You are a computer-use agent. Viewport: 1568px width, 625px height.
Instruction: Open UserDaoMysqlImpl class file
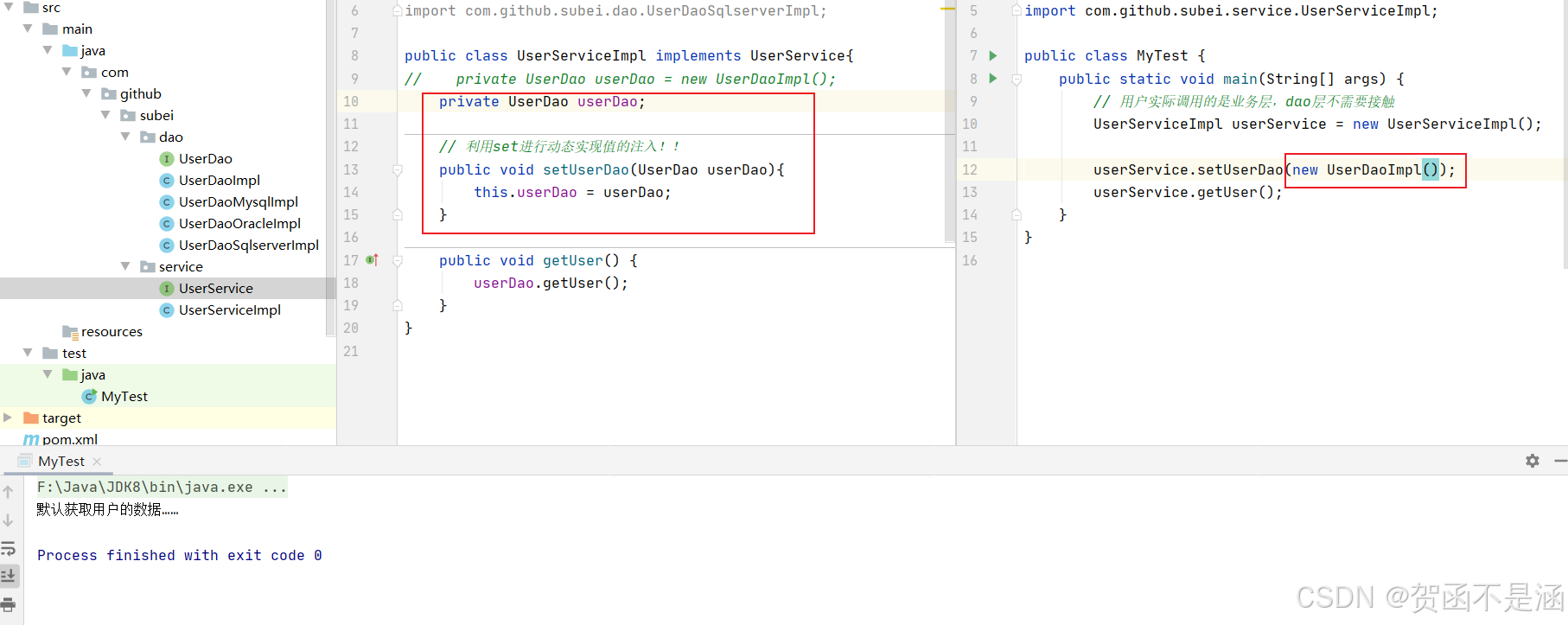coord(238,201)
